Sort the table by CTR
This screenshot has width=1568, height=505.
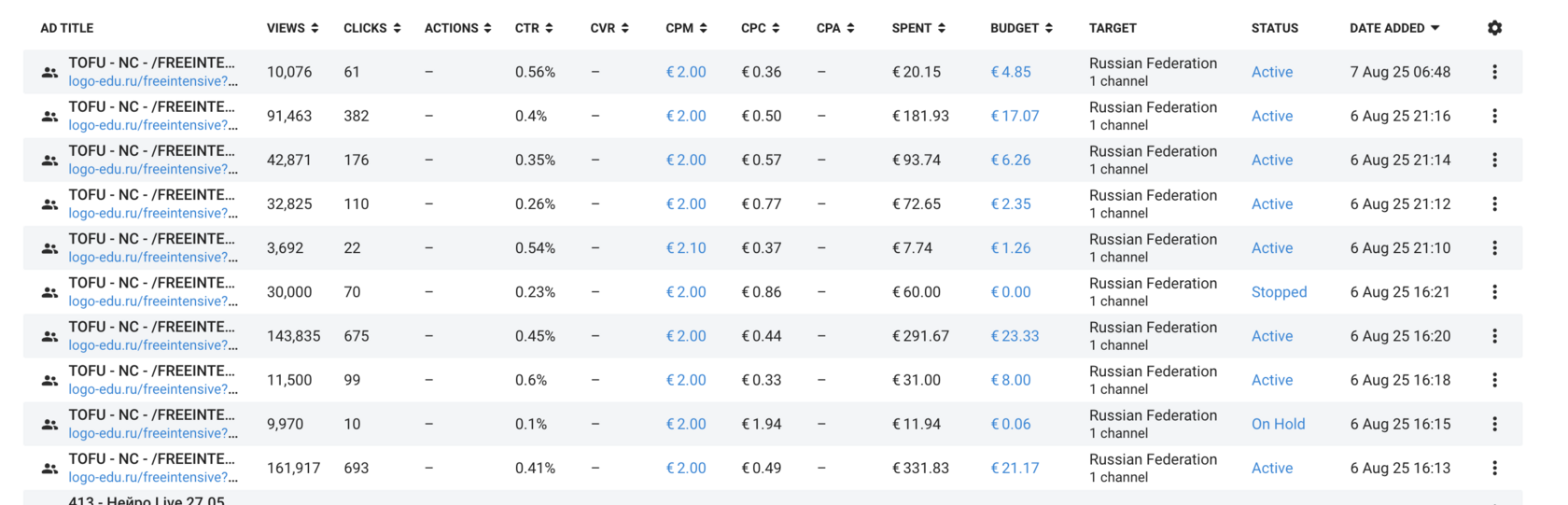tap(534, 28)
